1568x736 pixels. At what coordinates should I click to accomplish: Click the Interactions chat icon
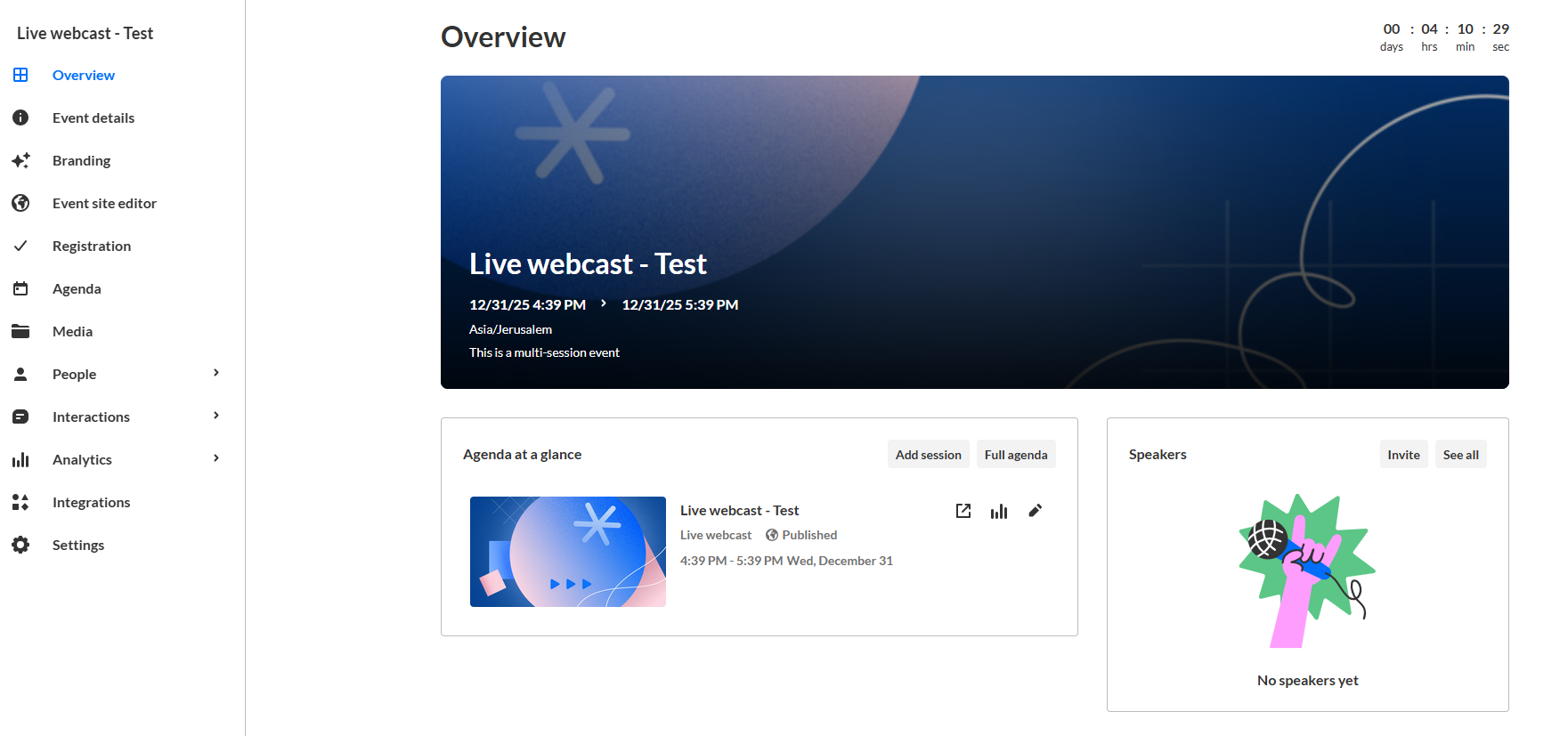pyautogui.click(x=20, y=417)
